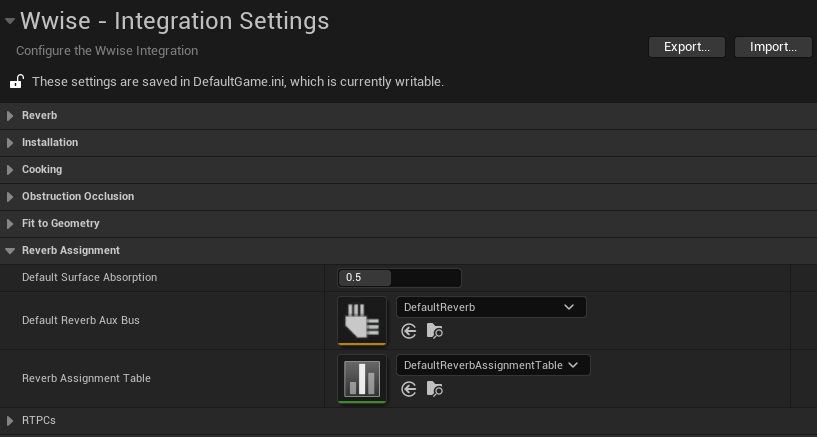The height and width of the screenshot is (437, 817).
Task: Browse to DefaultReverbAssignmentTable in Content Browser
Action: (x=434, y=390)
